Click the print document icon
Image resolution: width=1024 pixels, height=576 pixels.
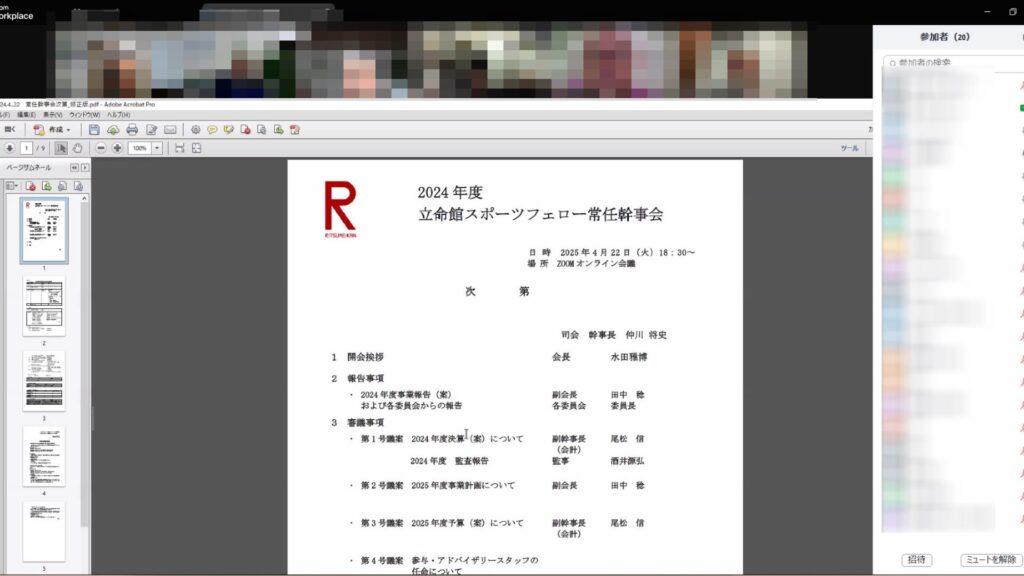132,129
